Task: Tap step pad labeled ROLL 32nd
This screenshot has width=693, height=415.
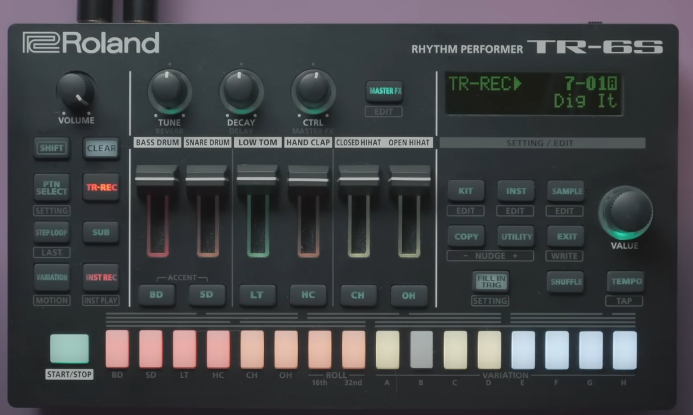Action: point(354,349)
